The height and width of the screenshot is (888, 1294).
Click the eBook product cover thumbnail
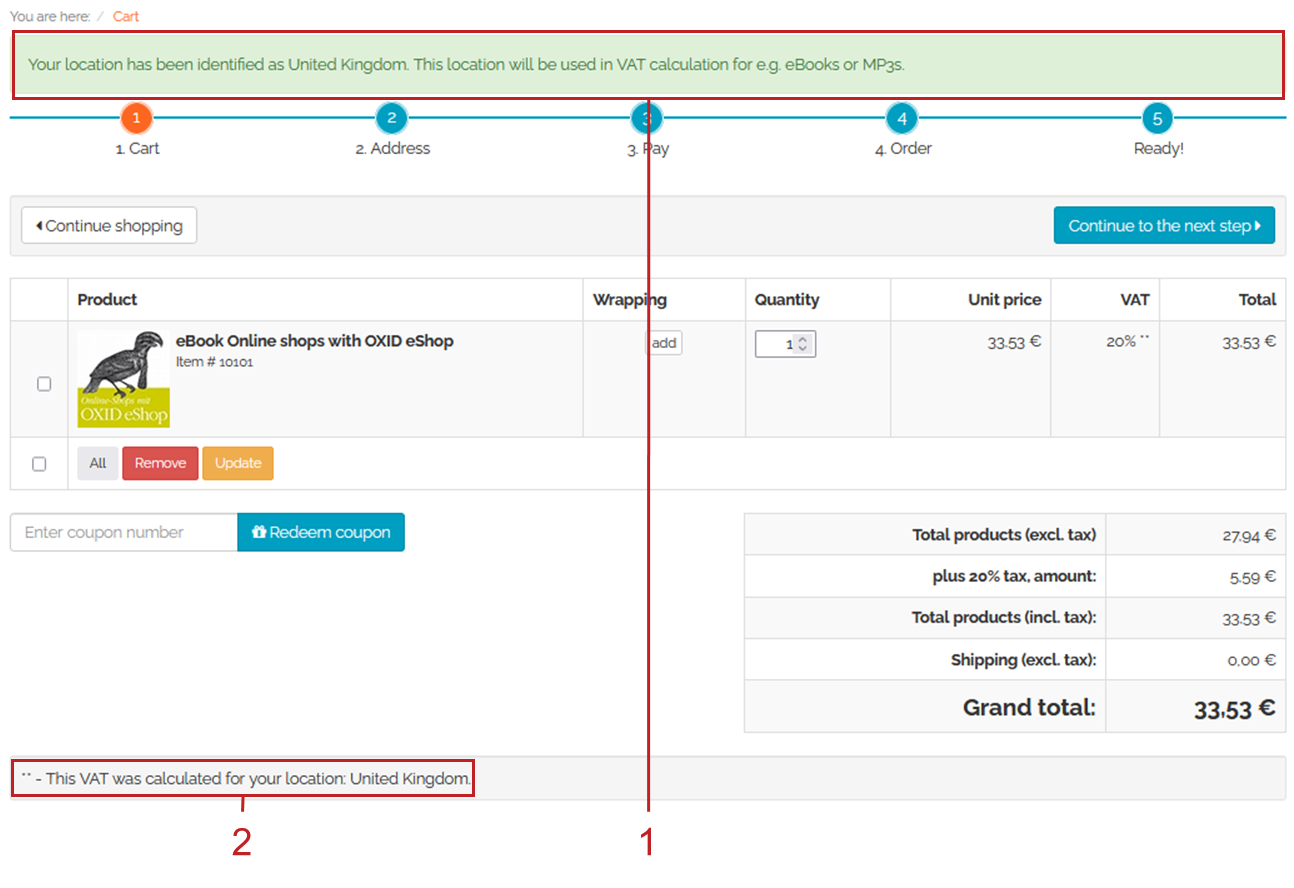click(123, 379)
